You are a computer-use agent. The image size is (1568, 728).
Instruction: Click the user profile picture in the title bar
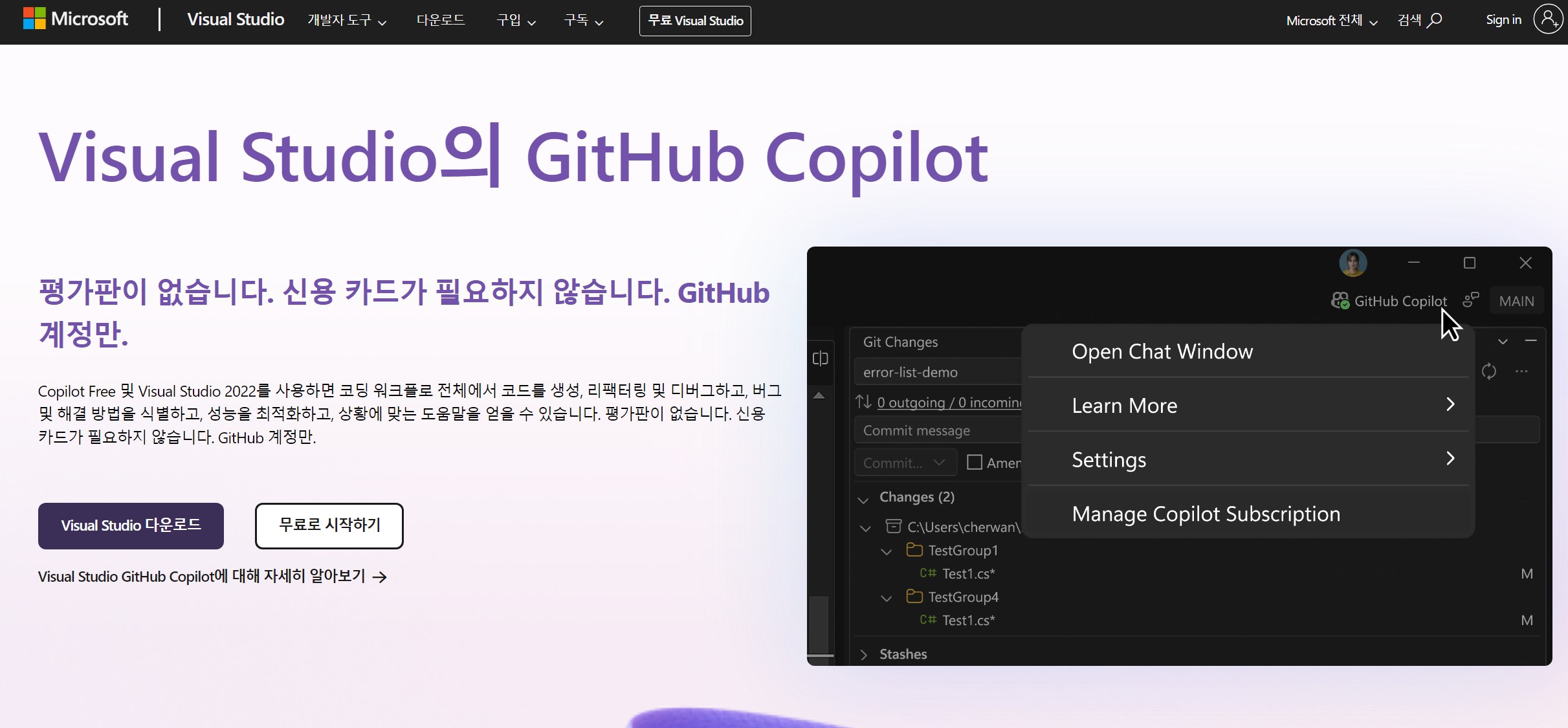(1353, 263)
